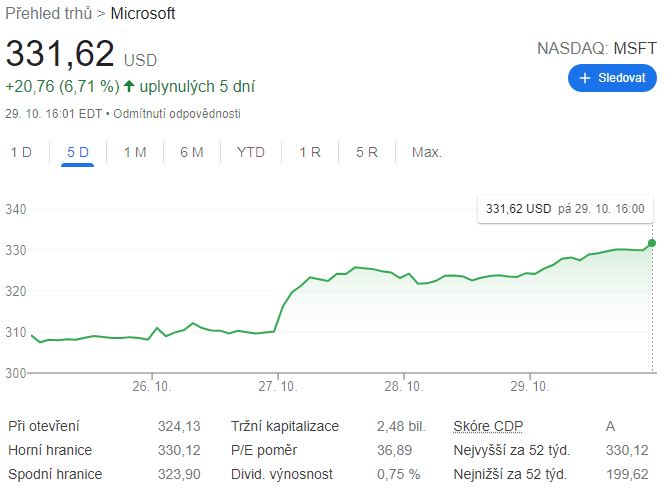This screenshot has width=666, height=494.
Task: Select the 1 D time range tab
Action: click(x=21, y=152)
